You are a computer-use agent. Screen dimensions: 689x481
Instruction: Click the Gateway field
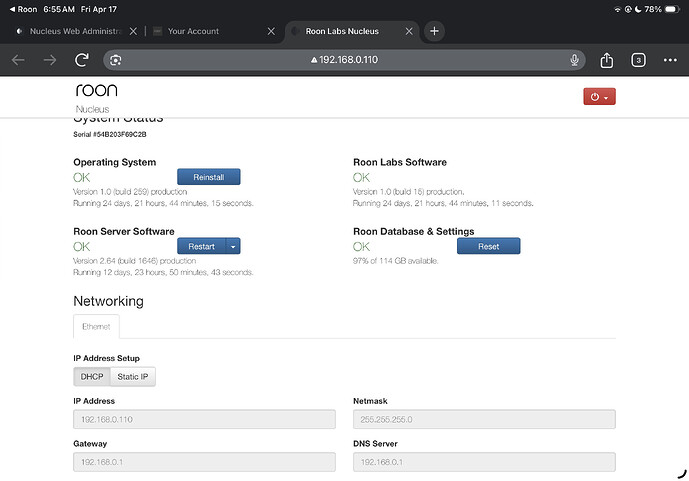(204, 462)
